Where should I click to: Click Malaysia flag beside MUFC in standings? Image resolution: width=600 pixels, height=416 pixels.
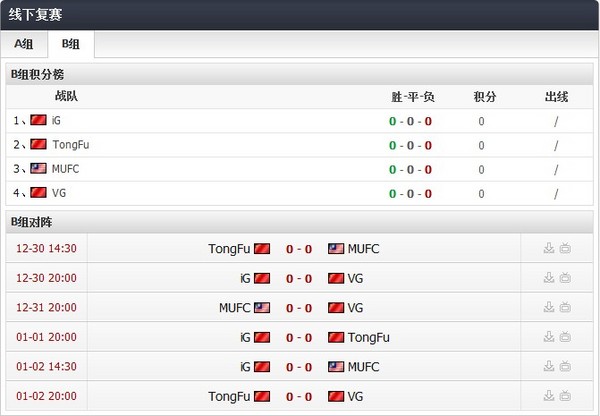[x=39, y=169]
